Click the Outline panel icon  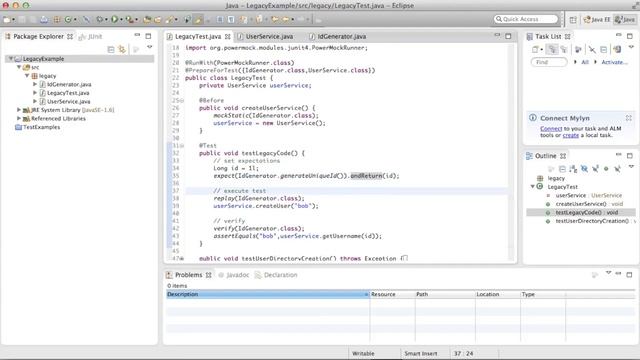[x=529, y=156]
